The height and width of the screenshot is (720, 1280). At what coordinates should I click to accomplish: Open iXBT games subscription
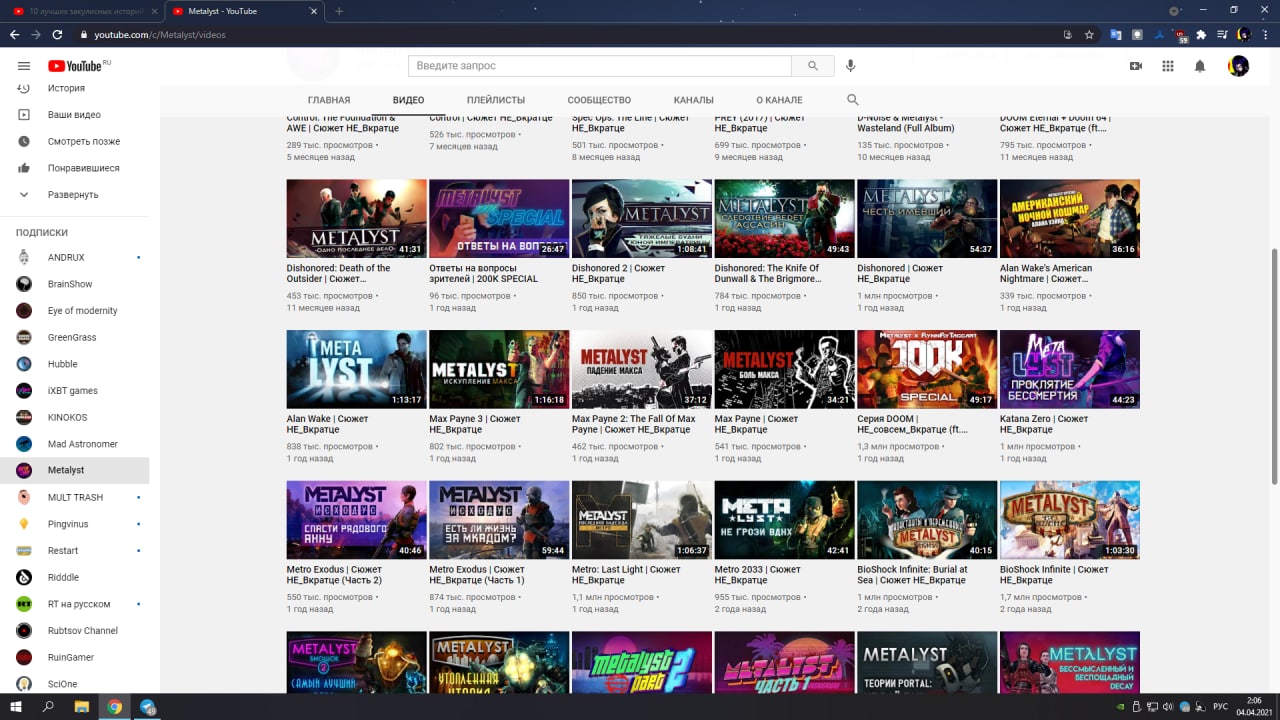pos(74,390)
